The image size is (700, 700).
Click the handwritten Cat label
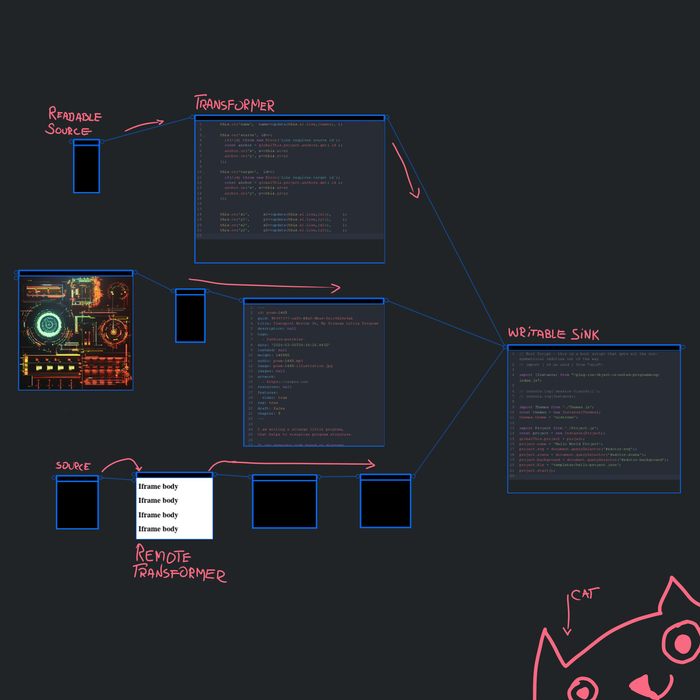click(582, 596)
